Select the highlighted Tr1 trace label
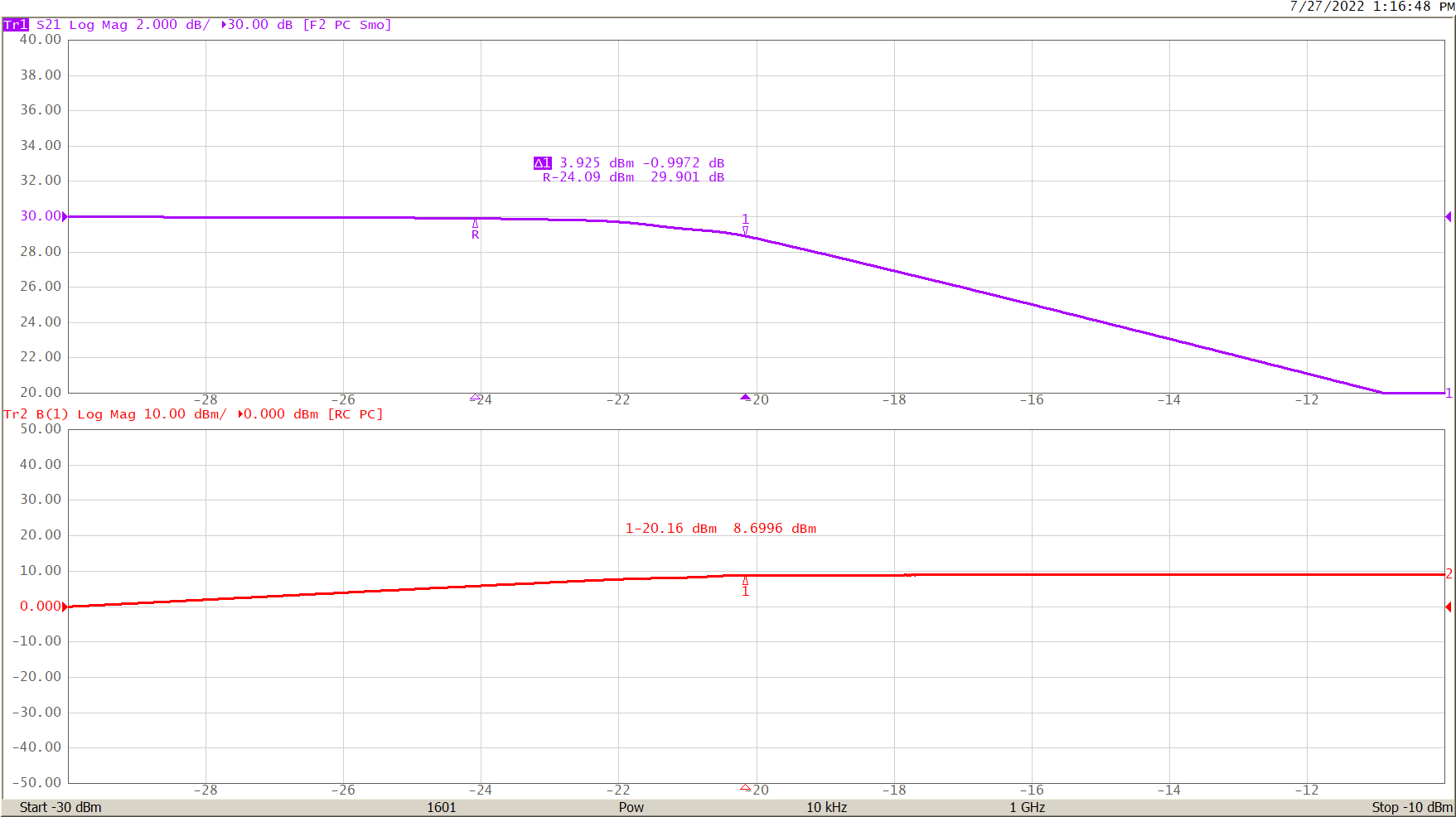Image resolution: width=1456 pixels, height=817 pixels. tap(16, 25)
